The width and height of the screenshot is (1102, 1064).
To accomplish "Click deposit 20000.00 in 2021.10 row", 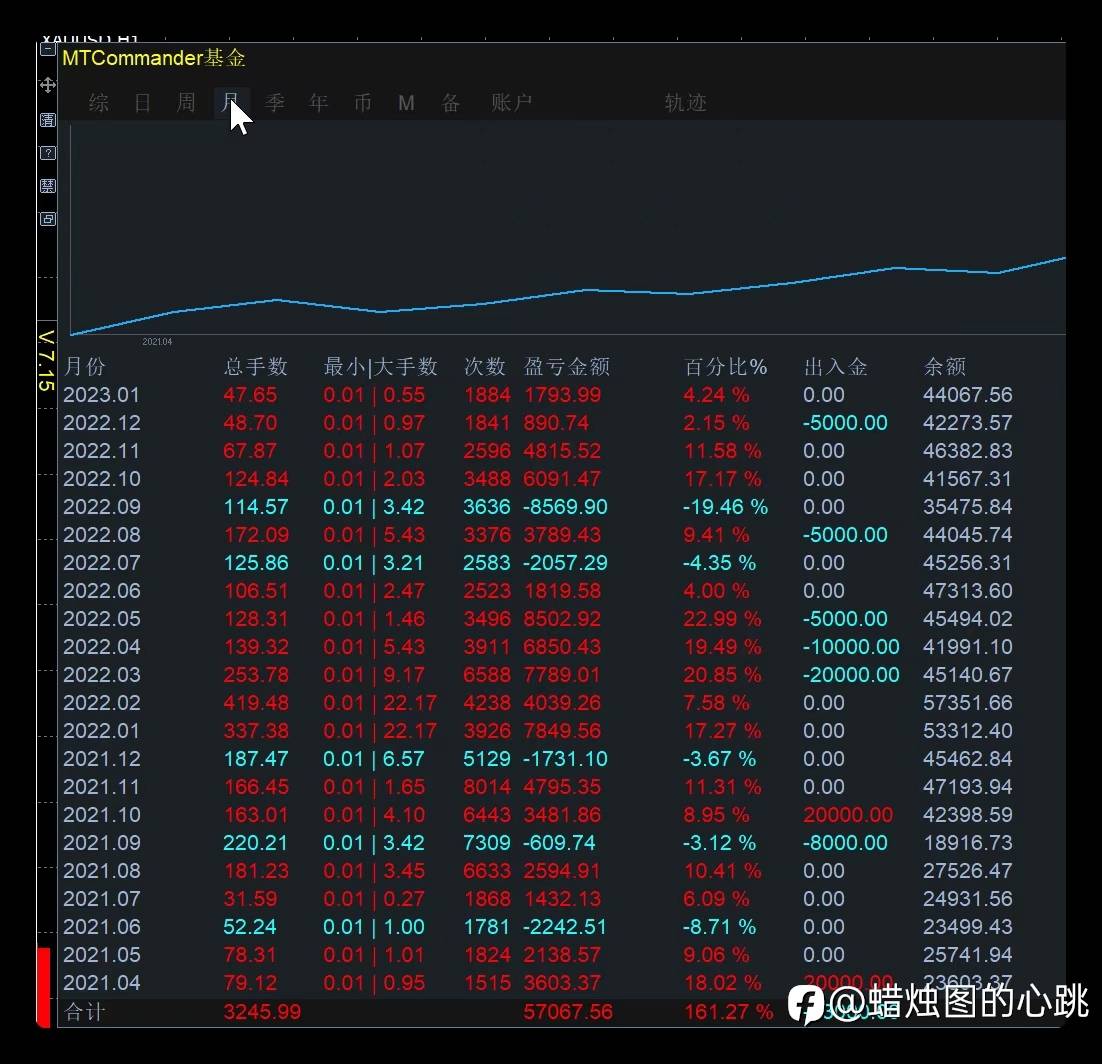I will (x=848, y=815).
